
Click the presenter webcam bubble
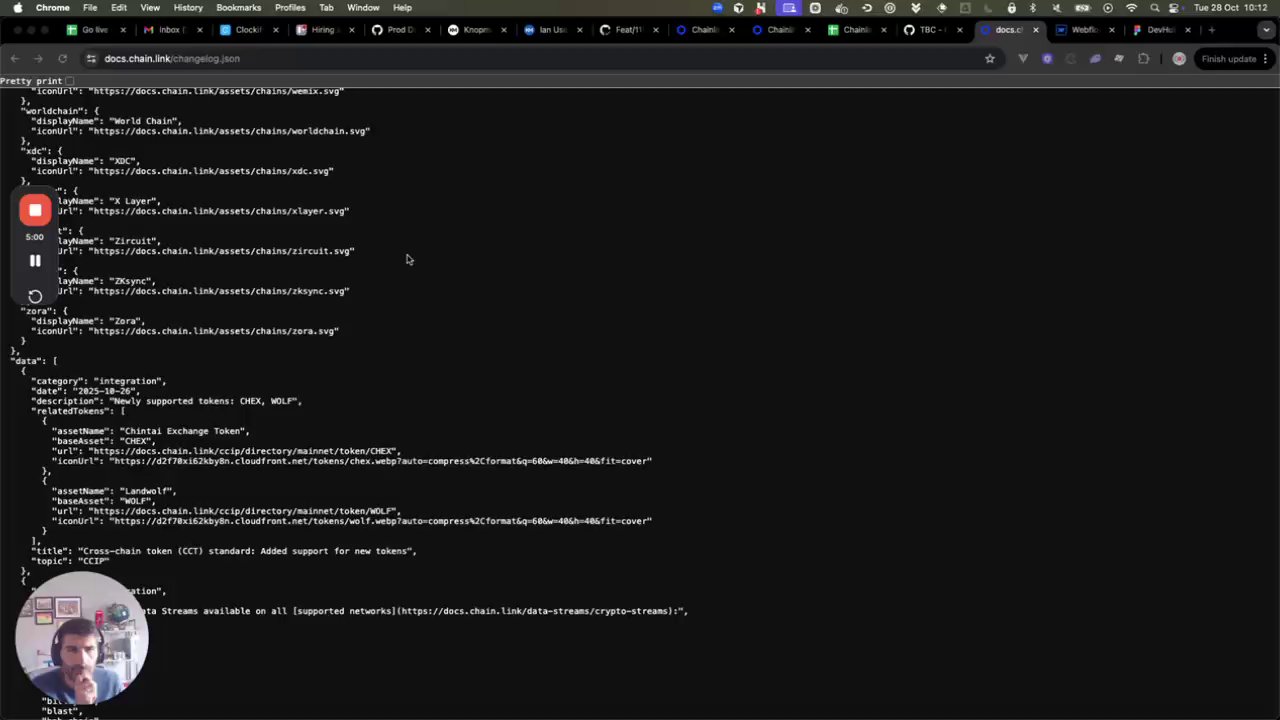tap(82, 638)
